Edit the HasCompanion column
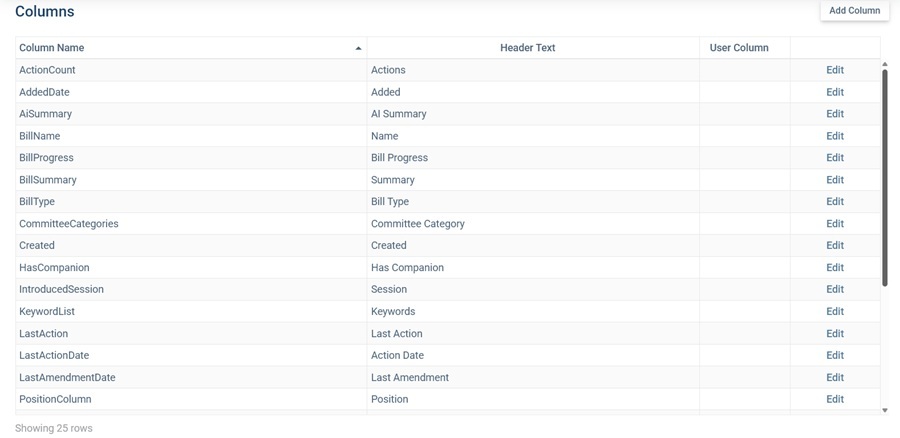The width and height of the screenshot is (900, 438). [x=835, y=268]
